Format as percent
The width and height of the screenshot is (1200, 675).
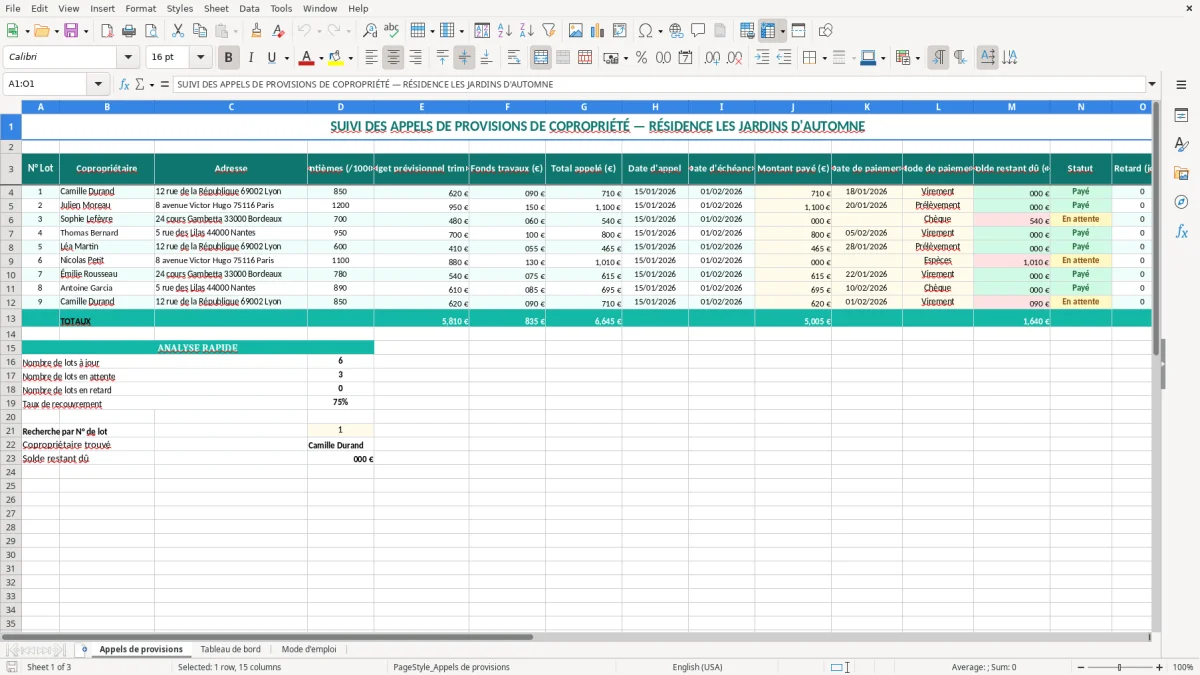coord(641,58)
